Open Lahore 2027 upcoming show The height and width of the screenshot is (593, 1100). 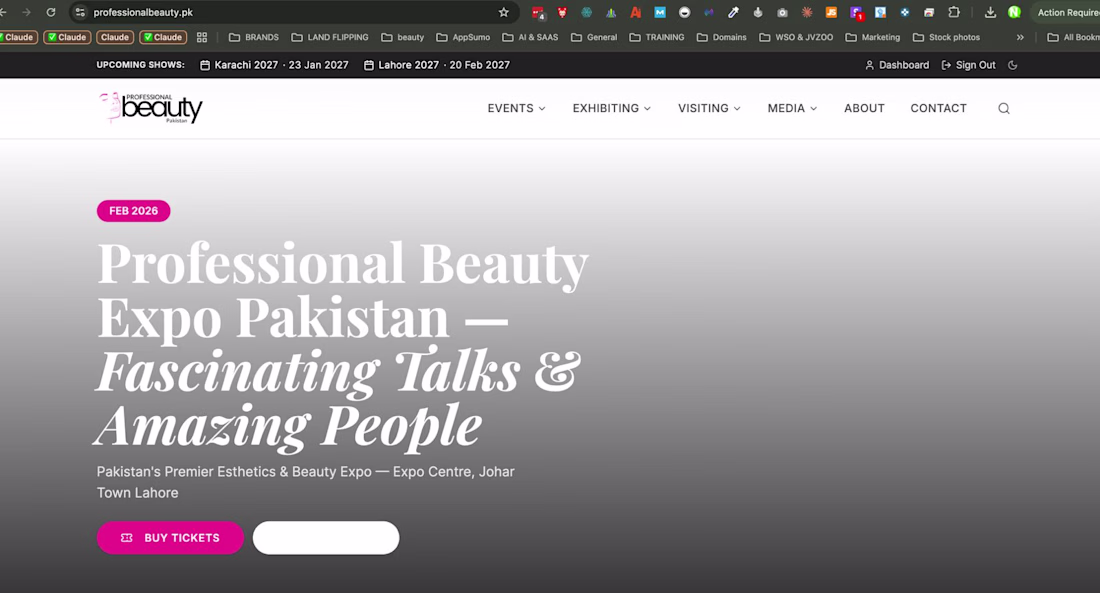point(436,65)
